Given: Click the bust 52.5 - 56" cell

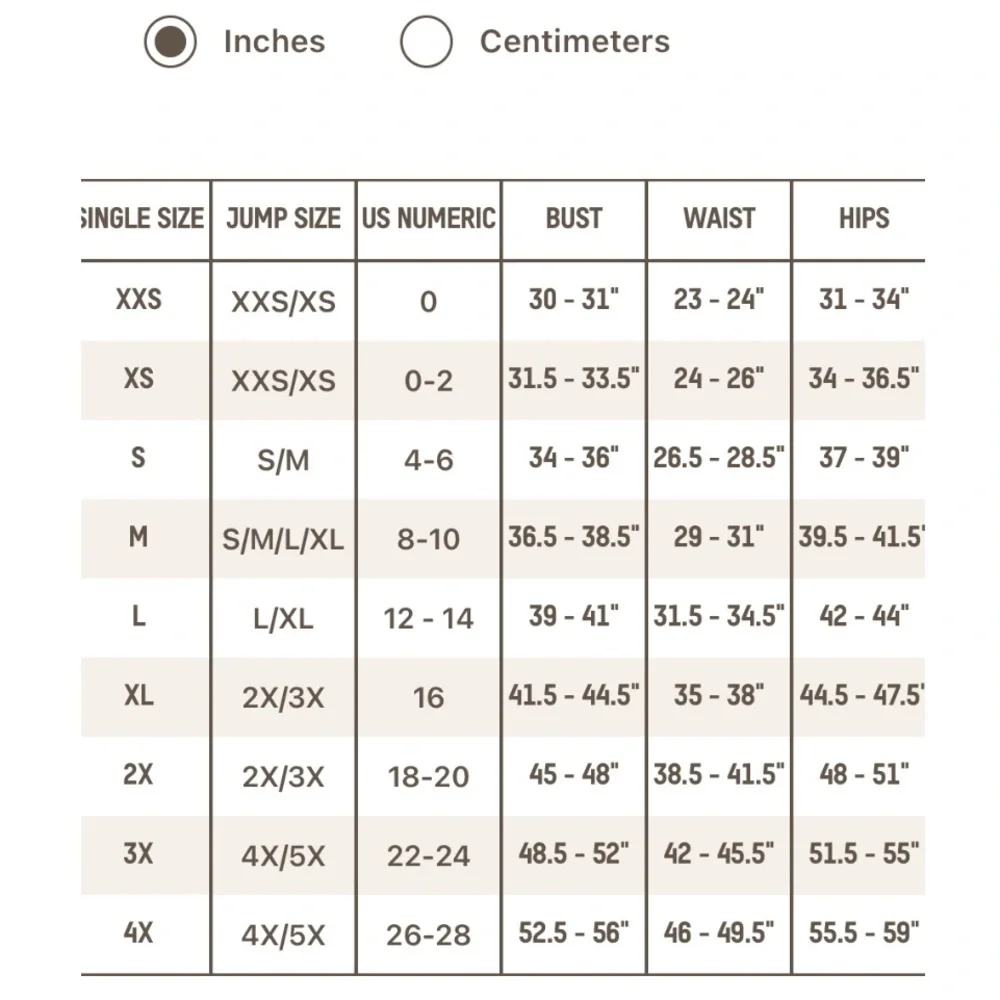Looking at the screenshot, I should (x=574, y=933).
